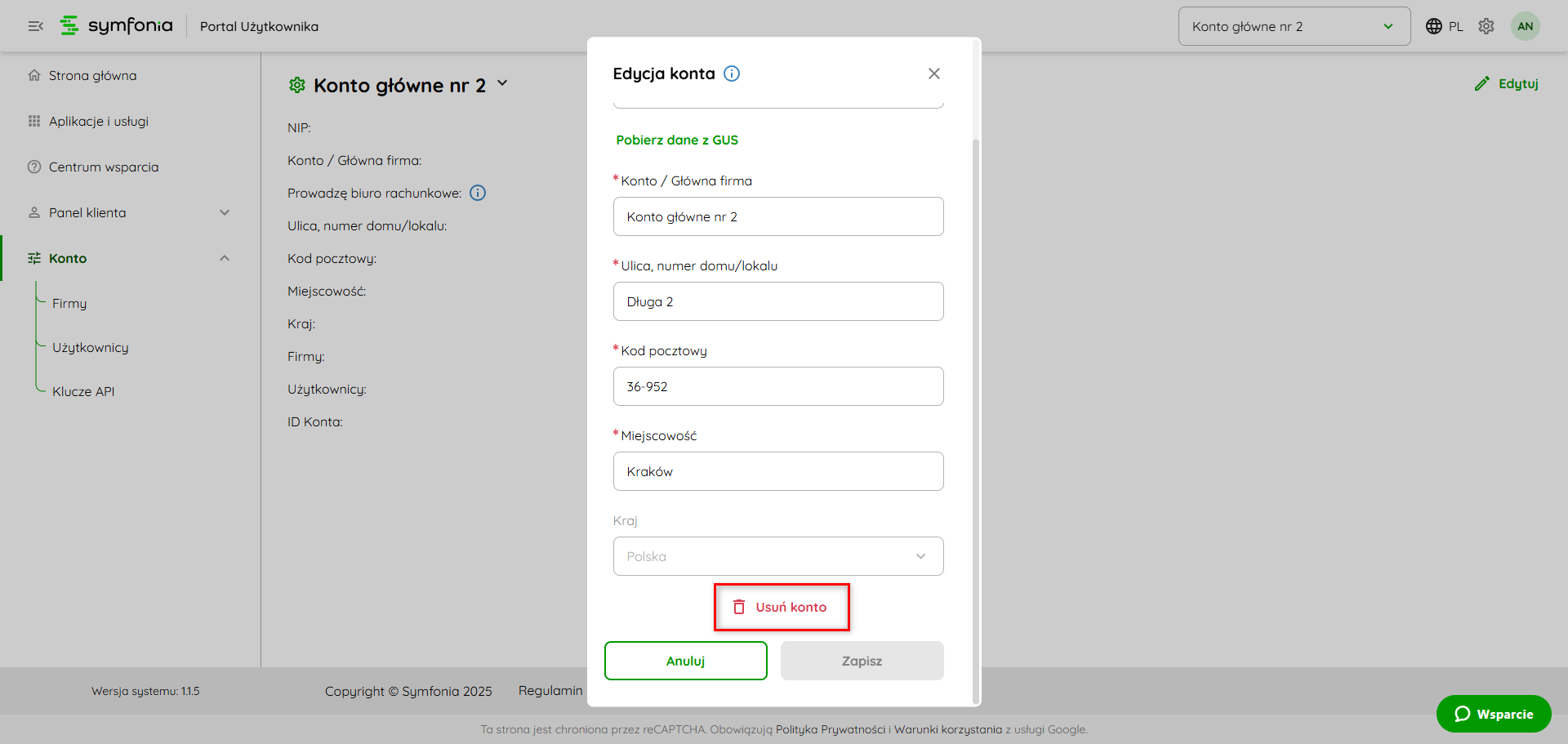This screenshot has width=1568, height=744.
Task: Open the AN user avatar menu
Action: click(1525, 26)
